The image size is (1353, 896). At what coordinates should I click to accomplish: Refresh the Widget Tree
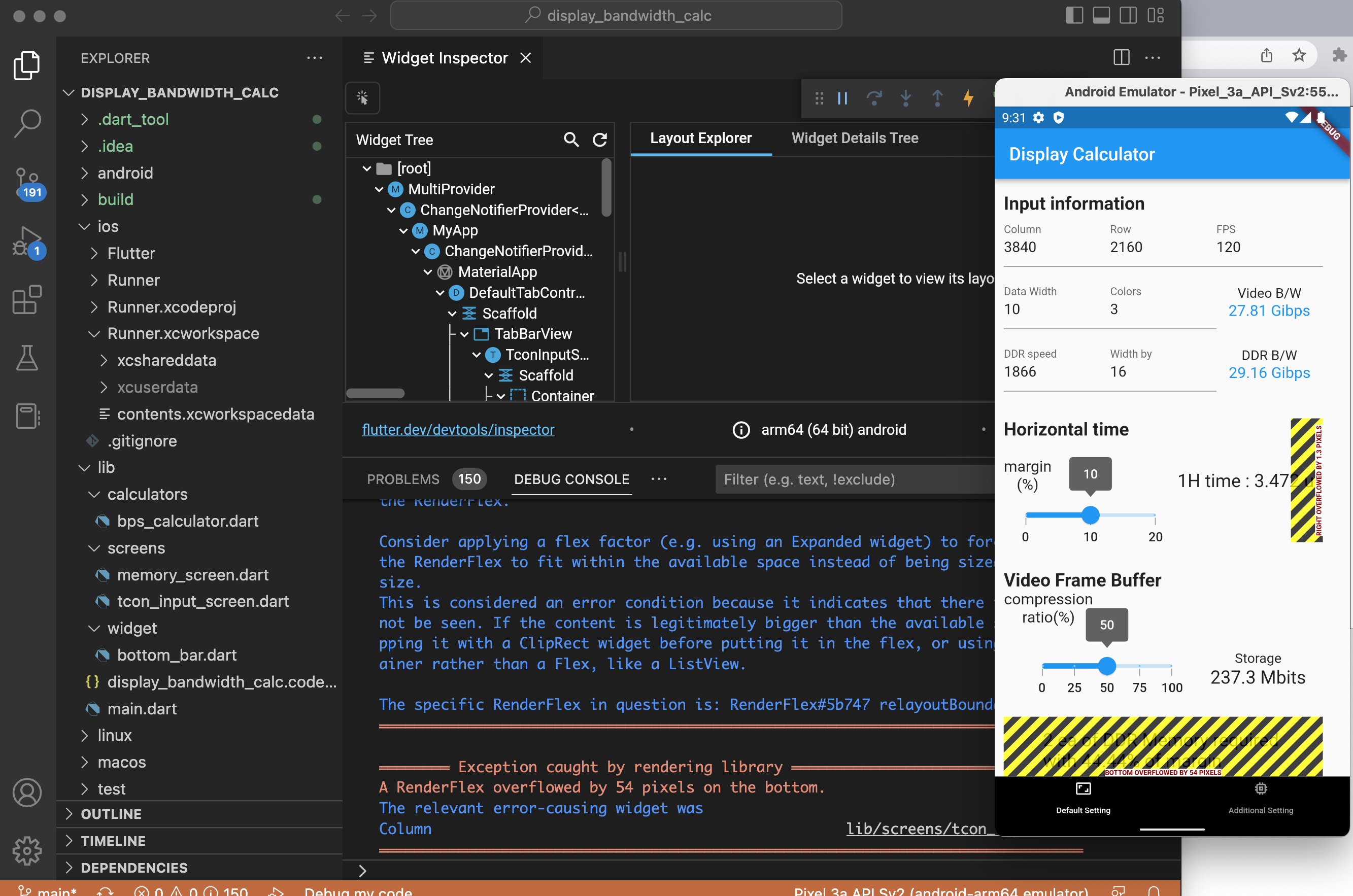click(x=600, y=140)
